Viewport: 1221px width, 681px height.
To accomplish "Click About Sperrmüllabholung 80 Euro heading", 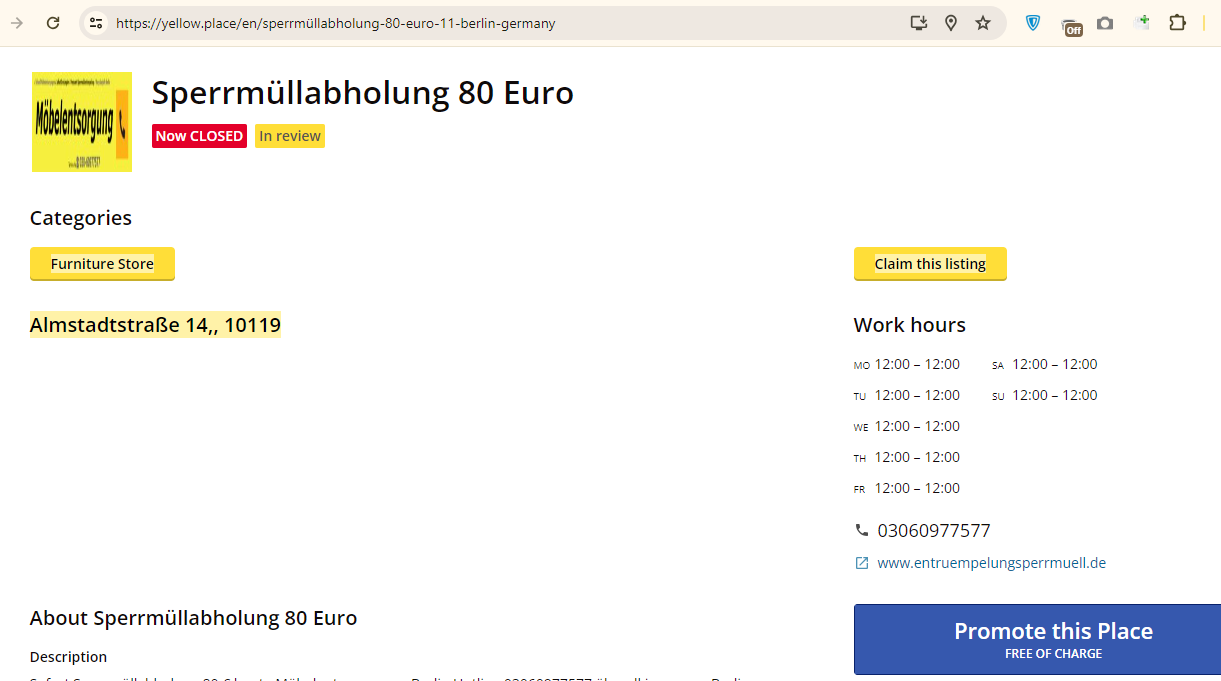I will [x=193, y=618].
